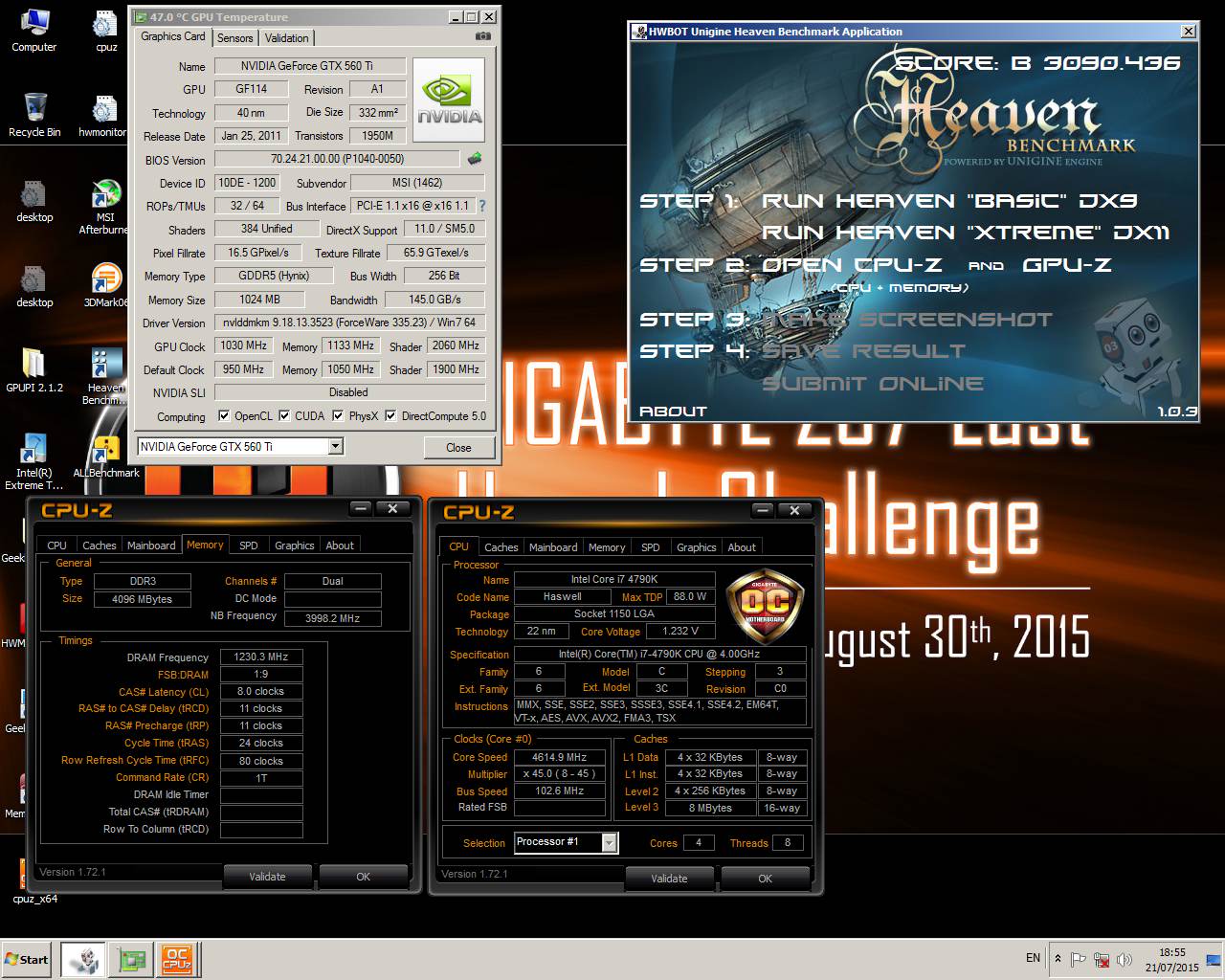The height and width of the screenshot is (980, 1225).
Task: Click the BIOS save icon in GPU-Z
Action: pyautogui.click(x=475, y=159)
